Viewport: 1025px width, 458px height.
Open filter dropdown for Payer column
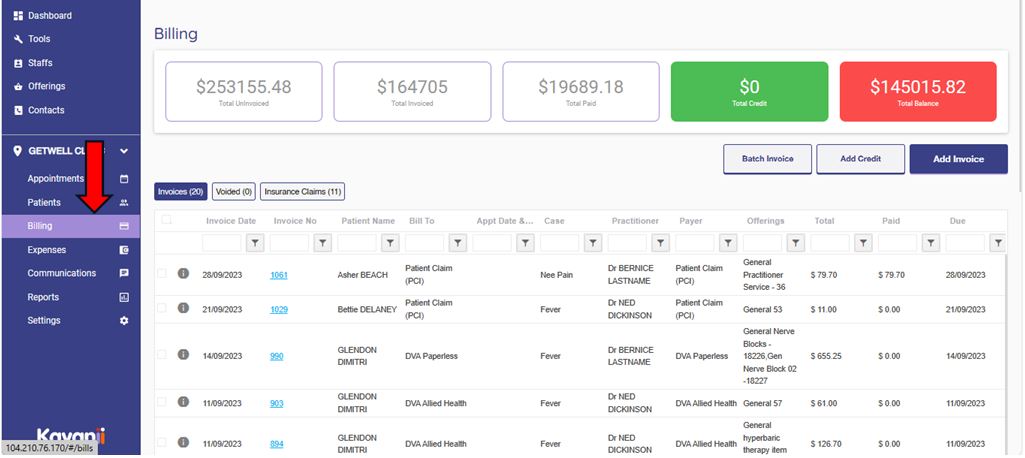point(728,242)
